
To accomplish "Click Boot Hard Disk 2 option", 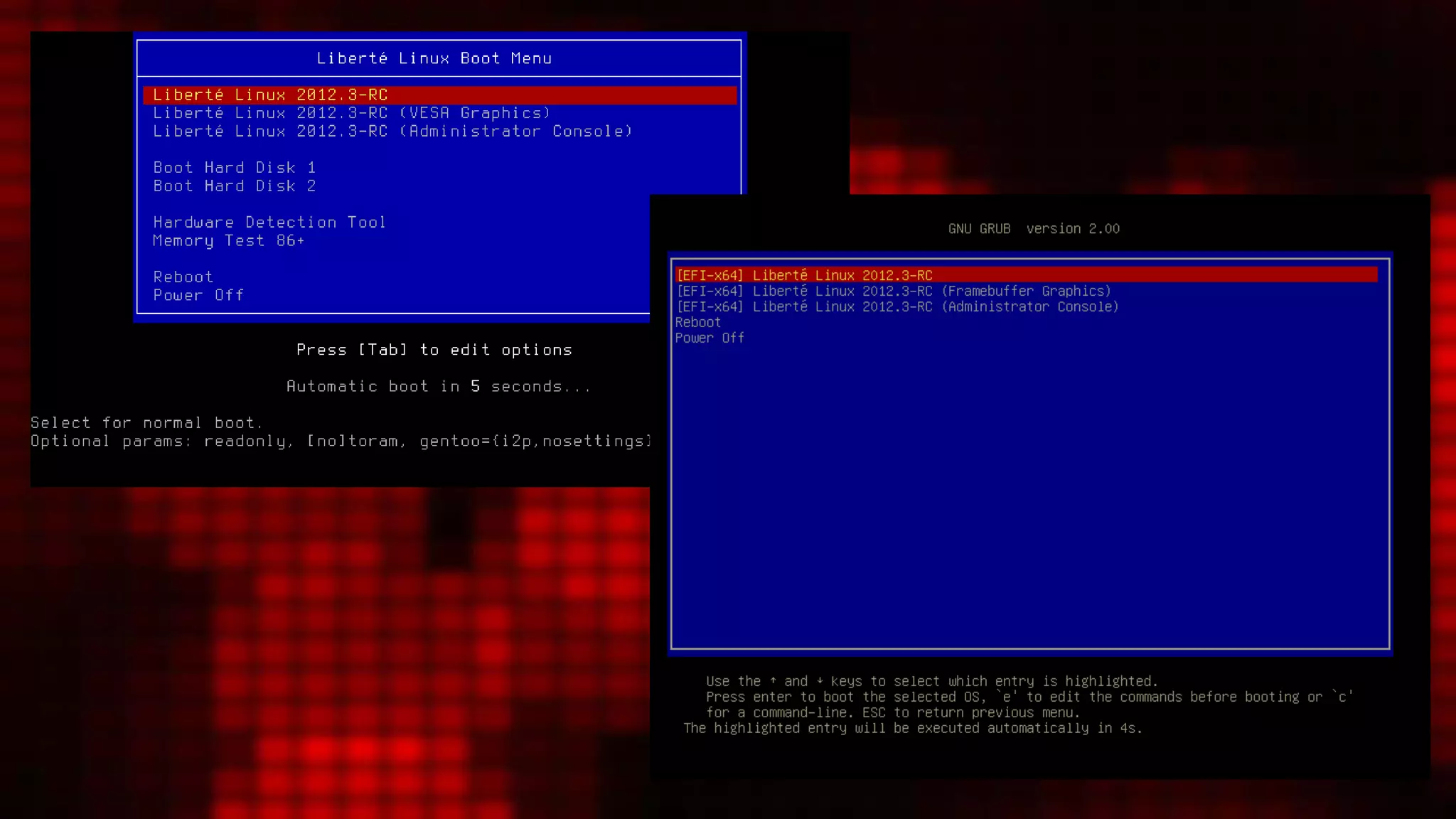I will point(235,186).
